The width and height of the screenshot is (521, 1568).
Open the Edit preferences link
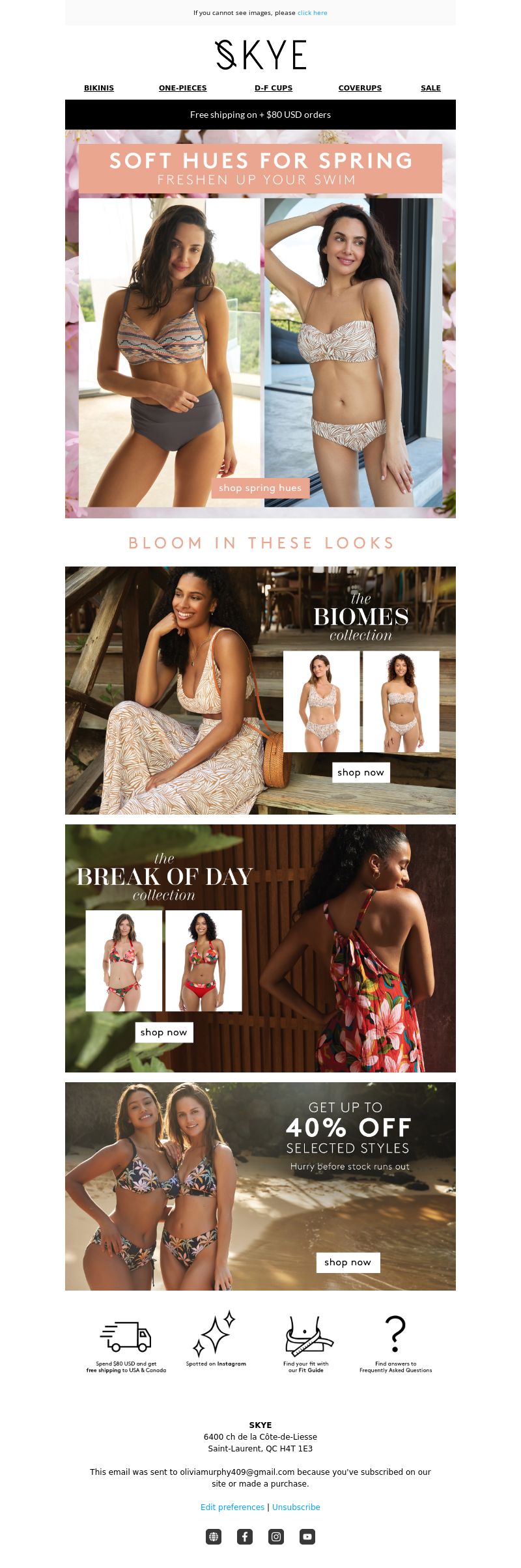232,1507
